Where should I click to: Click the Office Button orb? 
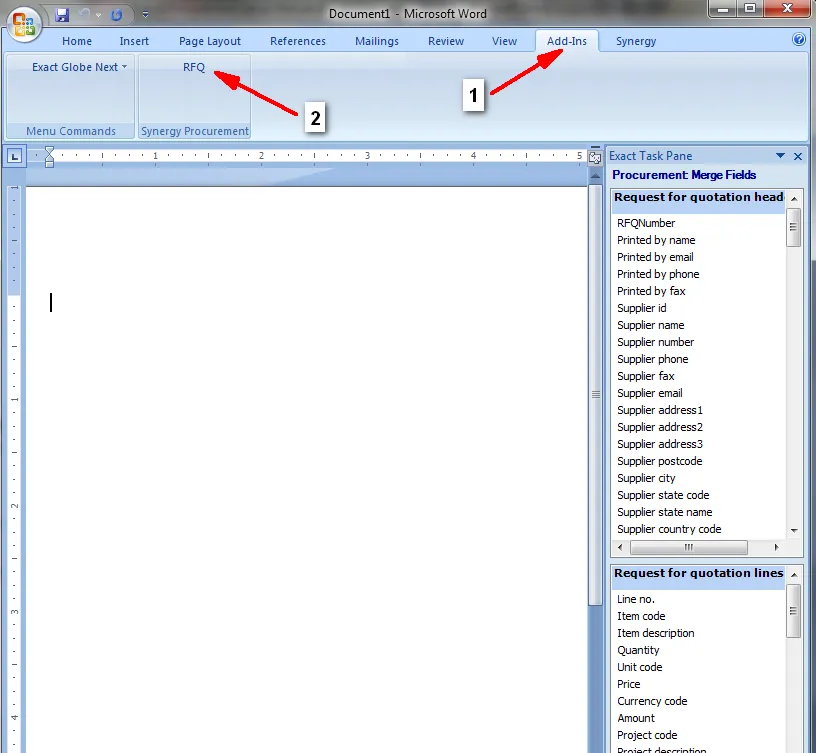pyautogui.click(x=24, y=22)
